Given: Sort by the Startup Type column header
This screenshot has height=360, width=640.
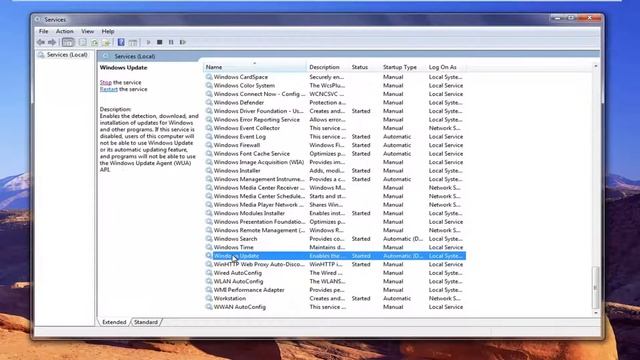Looking at the screenshot, I should [x=403, y=67].
